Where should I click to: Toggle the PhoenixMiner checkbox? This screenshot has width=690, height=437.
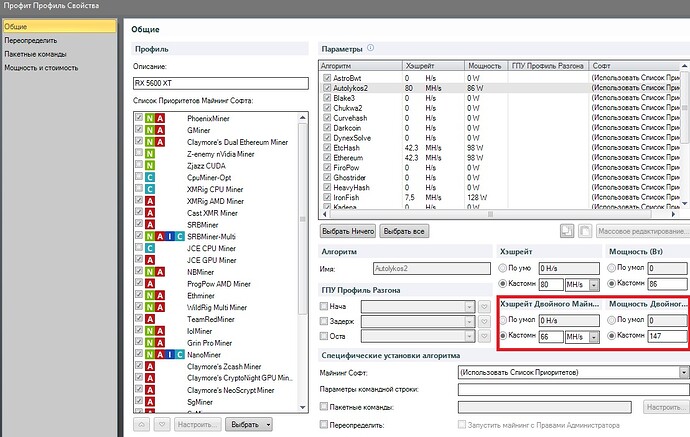tap(139, 118)
